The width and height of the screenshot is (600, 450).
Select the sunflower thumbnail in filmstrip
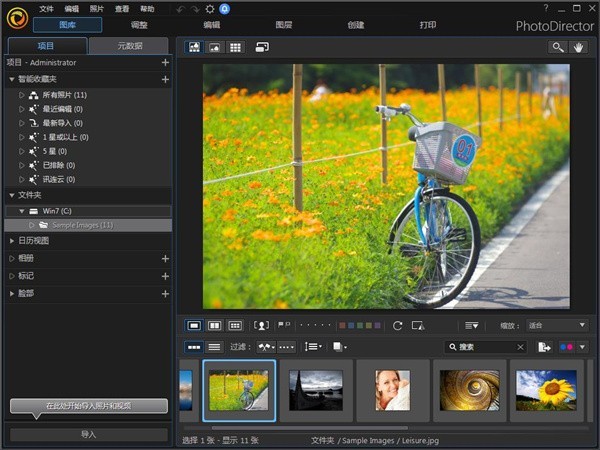545,389
